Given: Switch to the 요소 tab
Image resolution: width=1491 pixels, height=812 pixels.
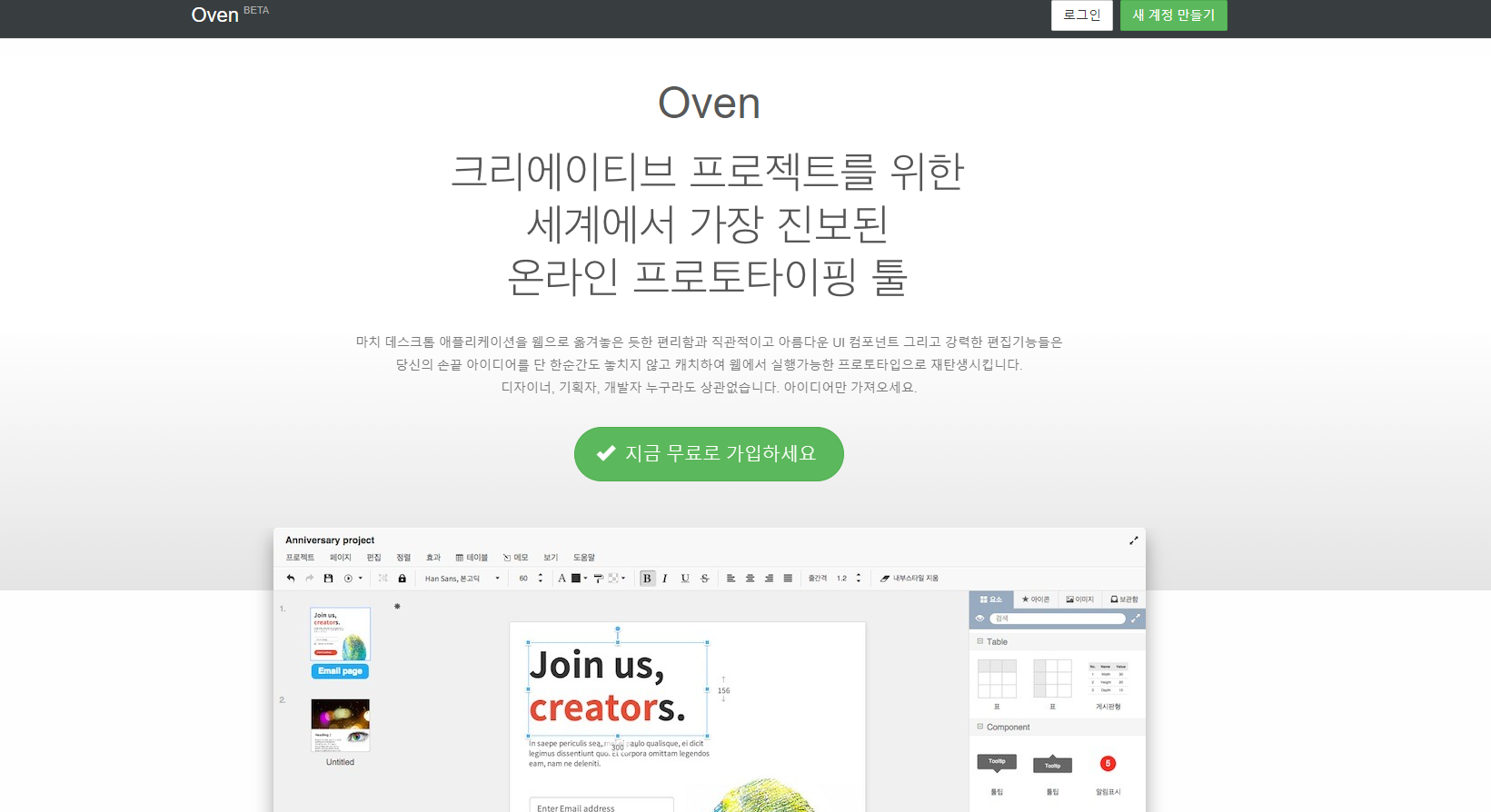Looking at the screenshot, I should [x=991, y=599].
